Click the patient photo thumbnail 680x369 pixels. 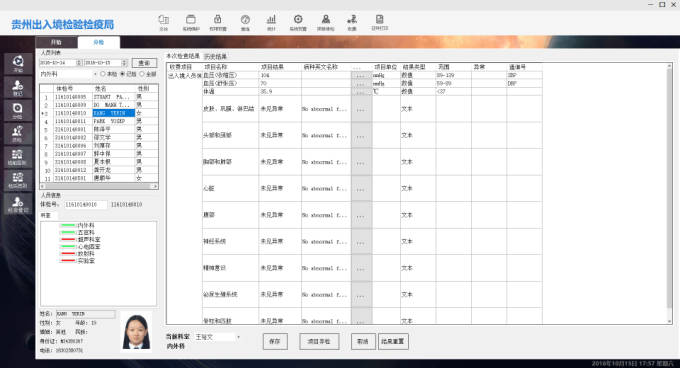(136, 332)
